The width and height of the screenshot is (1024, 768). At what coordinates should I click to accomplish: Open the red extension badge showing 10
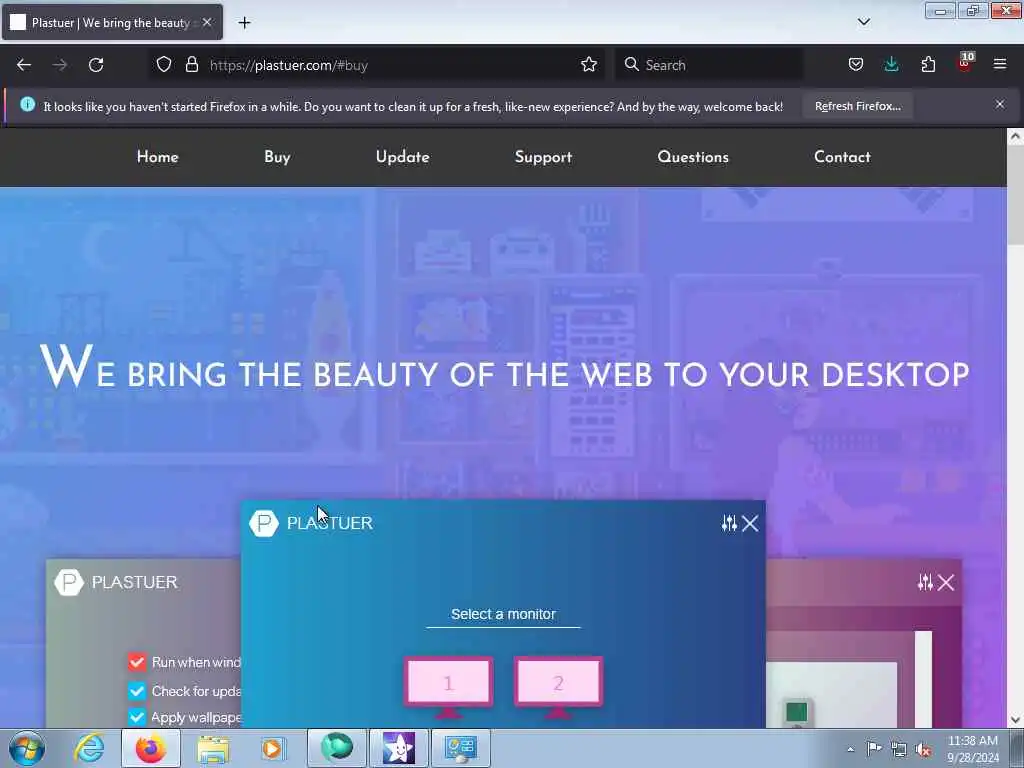965,63
